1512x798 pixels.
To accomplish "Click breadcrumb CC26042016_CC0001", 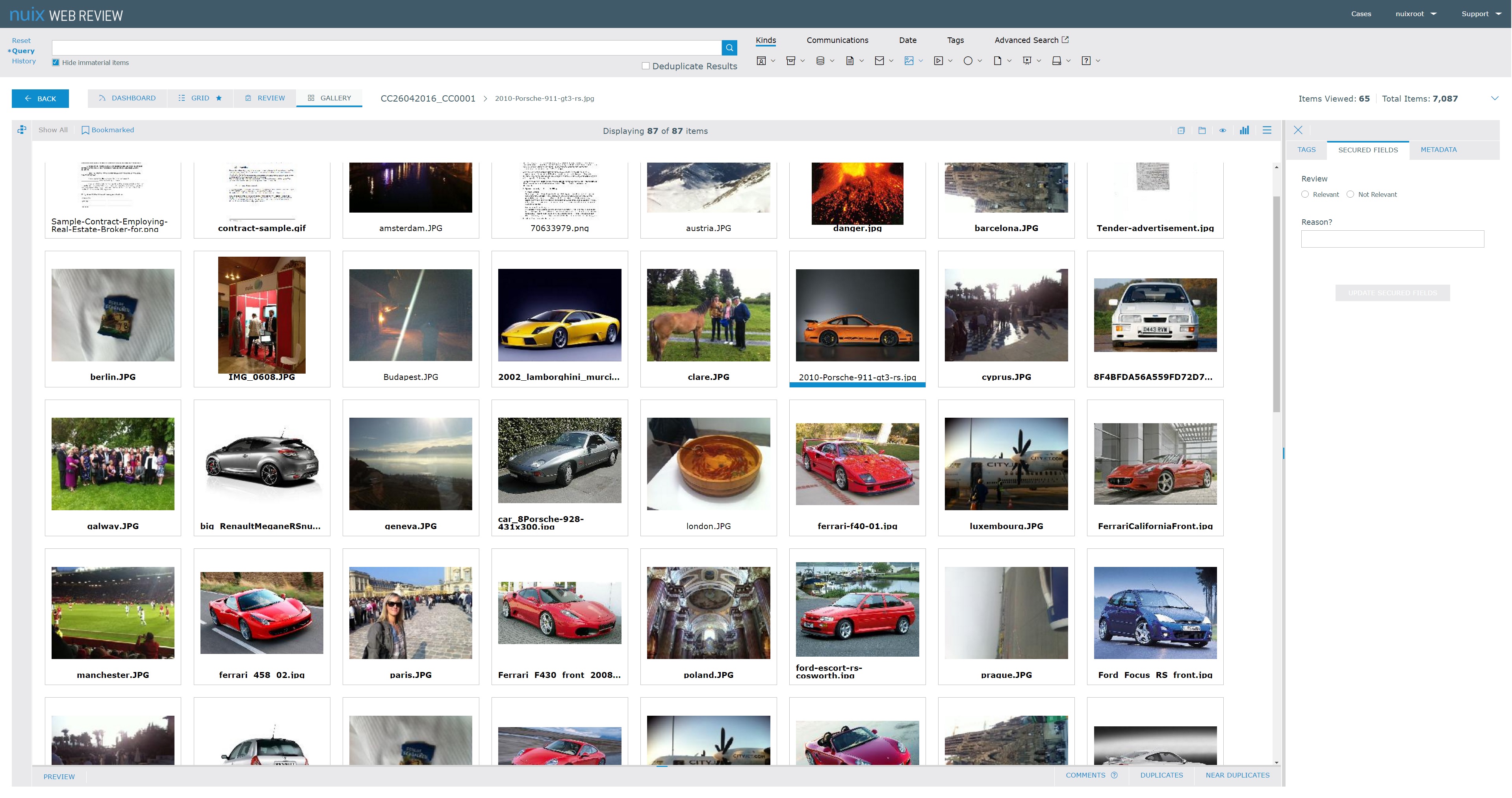I will [428, 98].
